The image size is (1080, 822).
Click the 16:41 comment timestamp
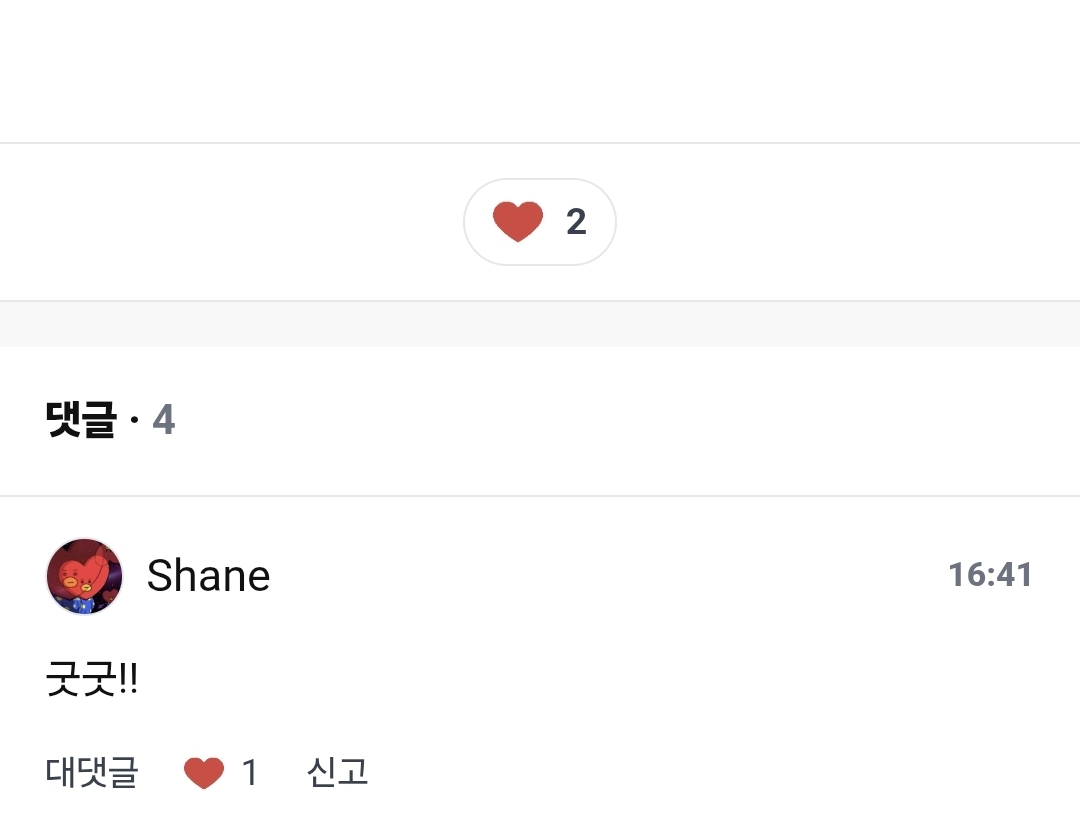pyautogui.click(x=990, y=575)
